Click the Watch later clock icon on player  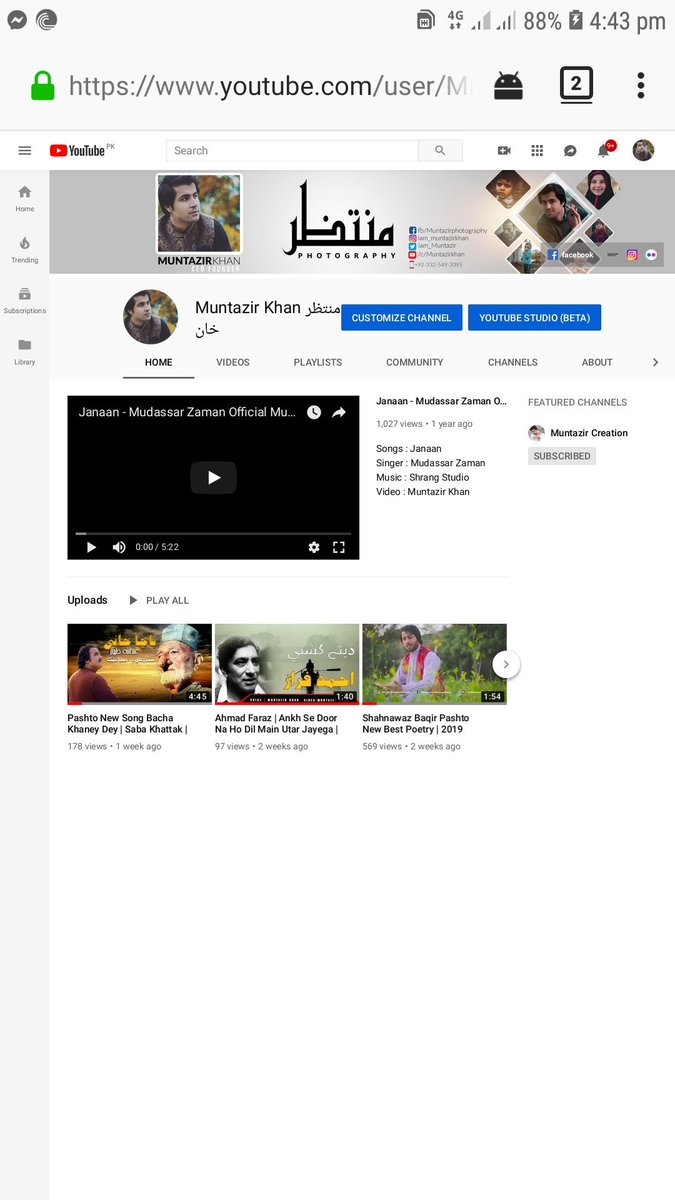click(314, 412)
